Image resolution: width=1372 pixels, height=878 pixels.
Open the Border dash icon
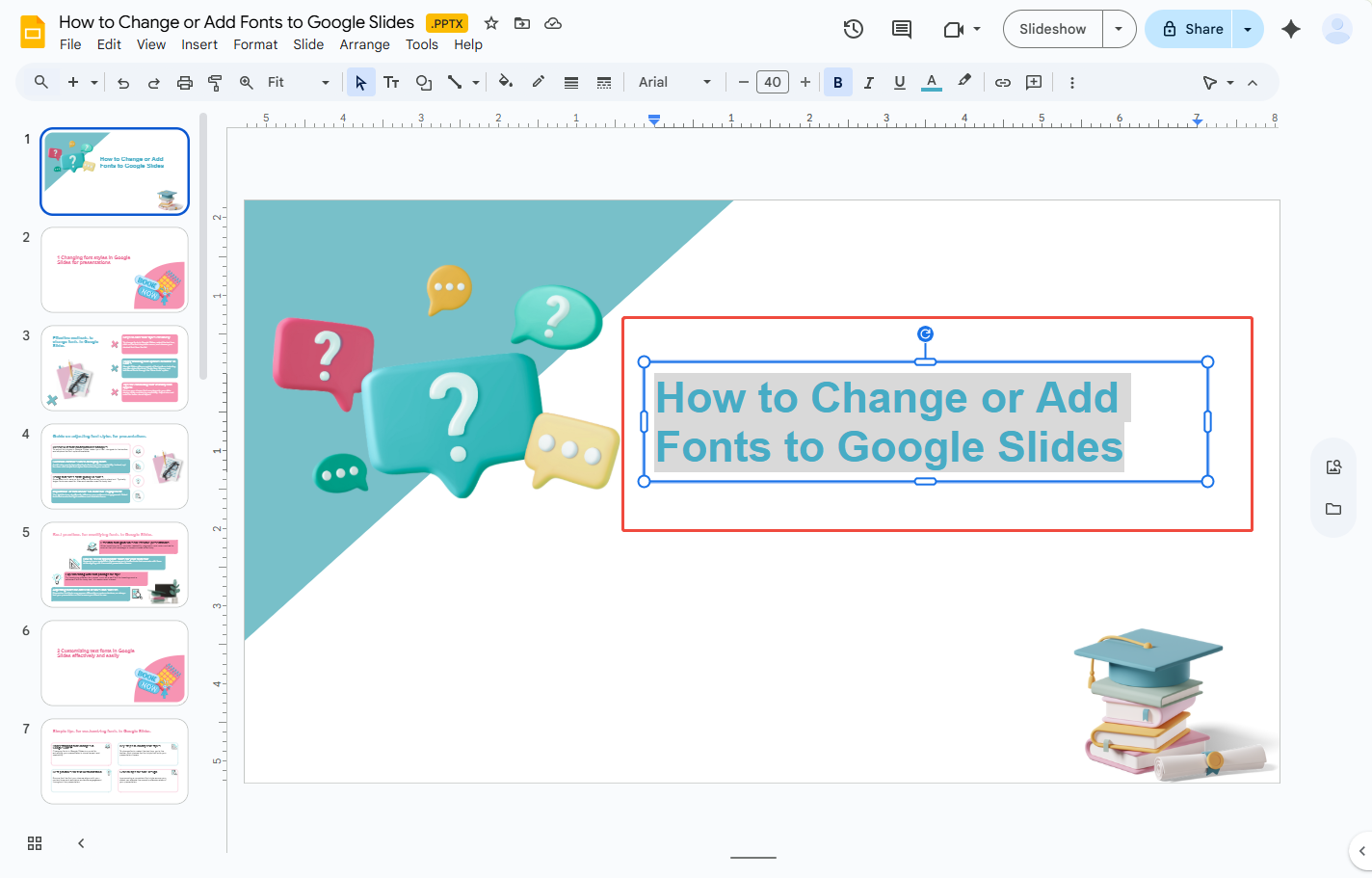pyautogui.click(x=604, y=82)
